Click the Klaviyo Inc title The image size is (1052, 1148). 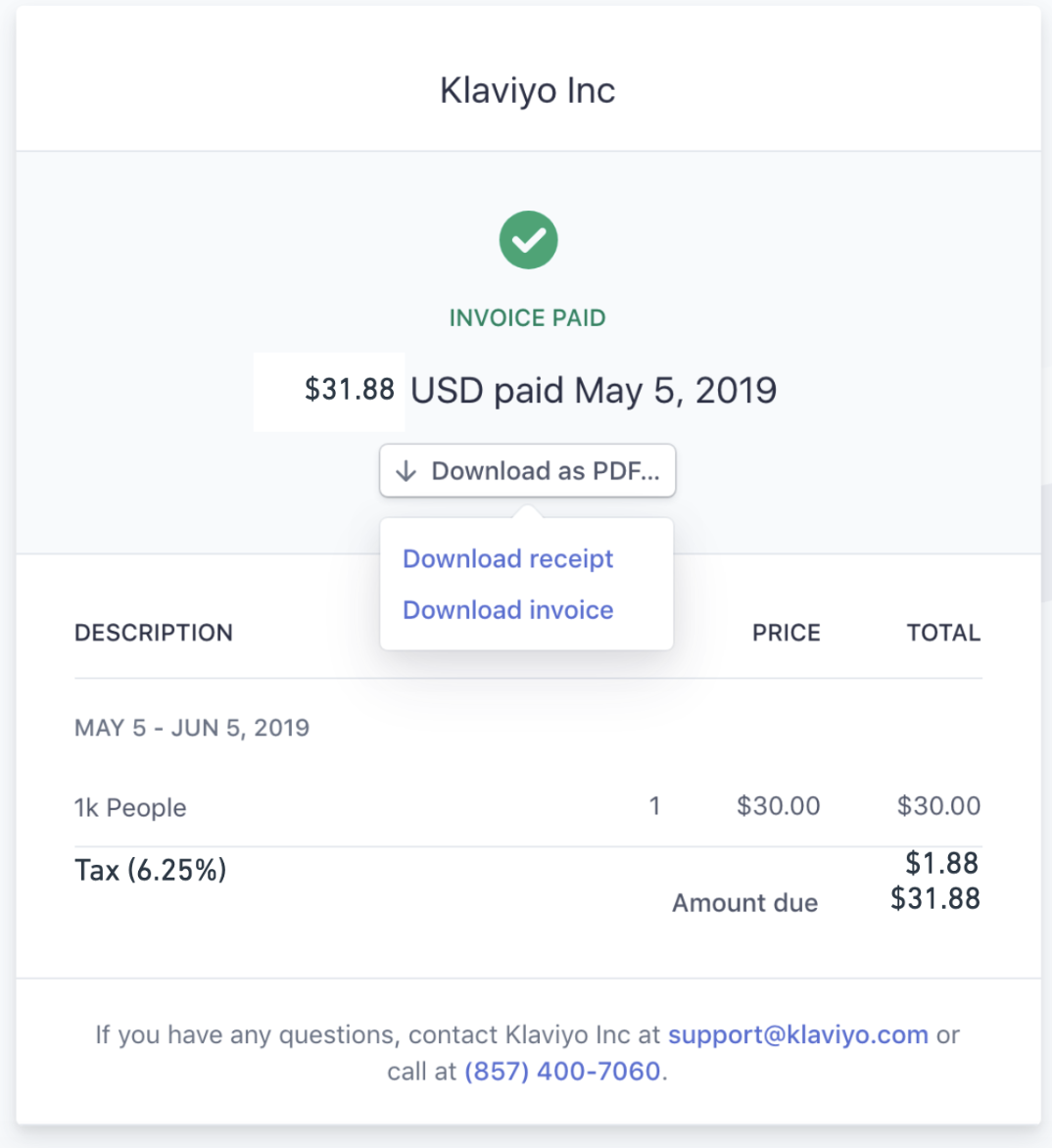(527, 90)
